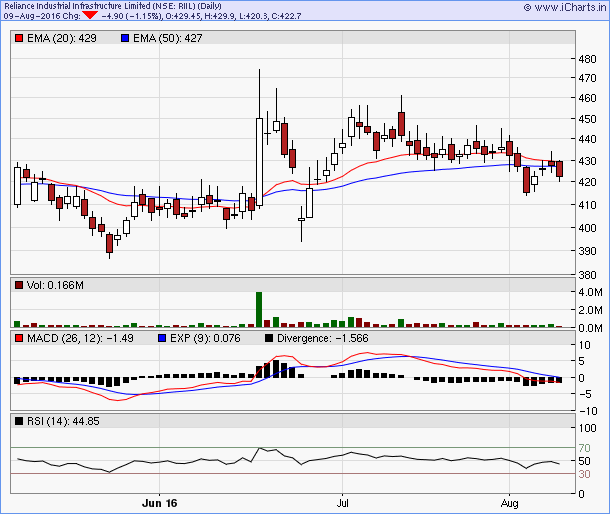
Task: Click the 2.0M volume axis label
Action: click(590, 310)
